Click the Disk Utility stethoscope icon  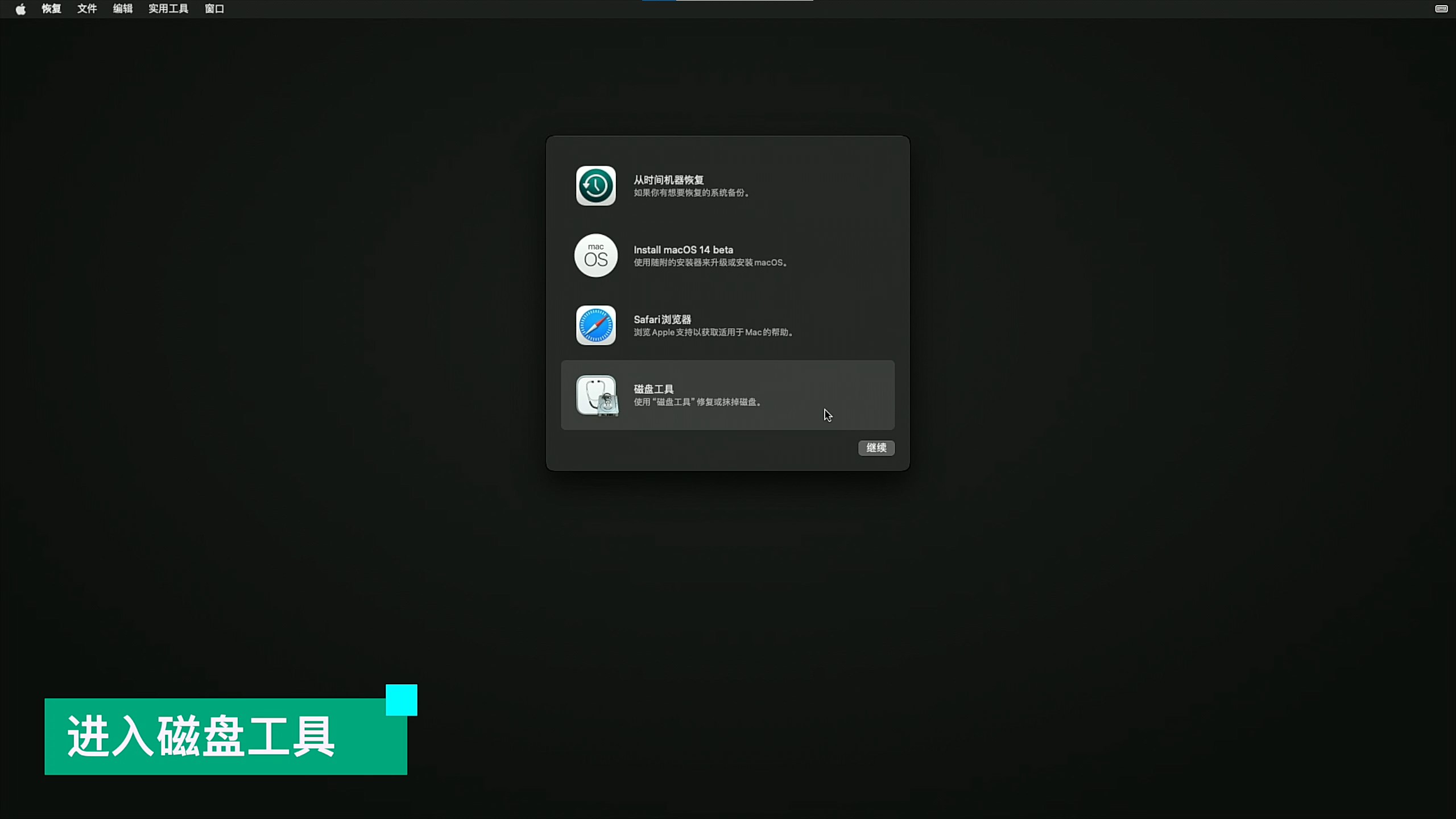click(x=597, y=395)
